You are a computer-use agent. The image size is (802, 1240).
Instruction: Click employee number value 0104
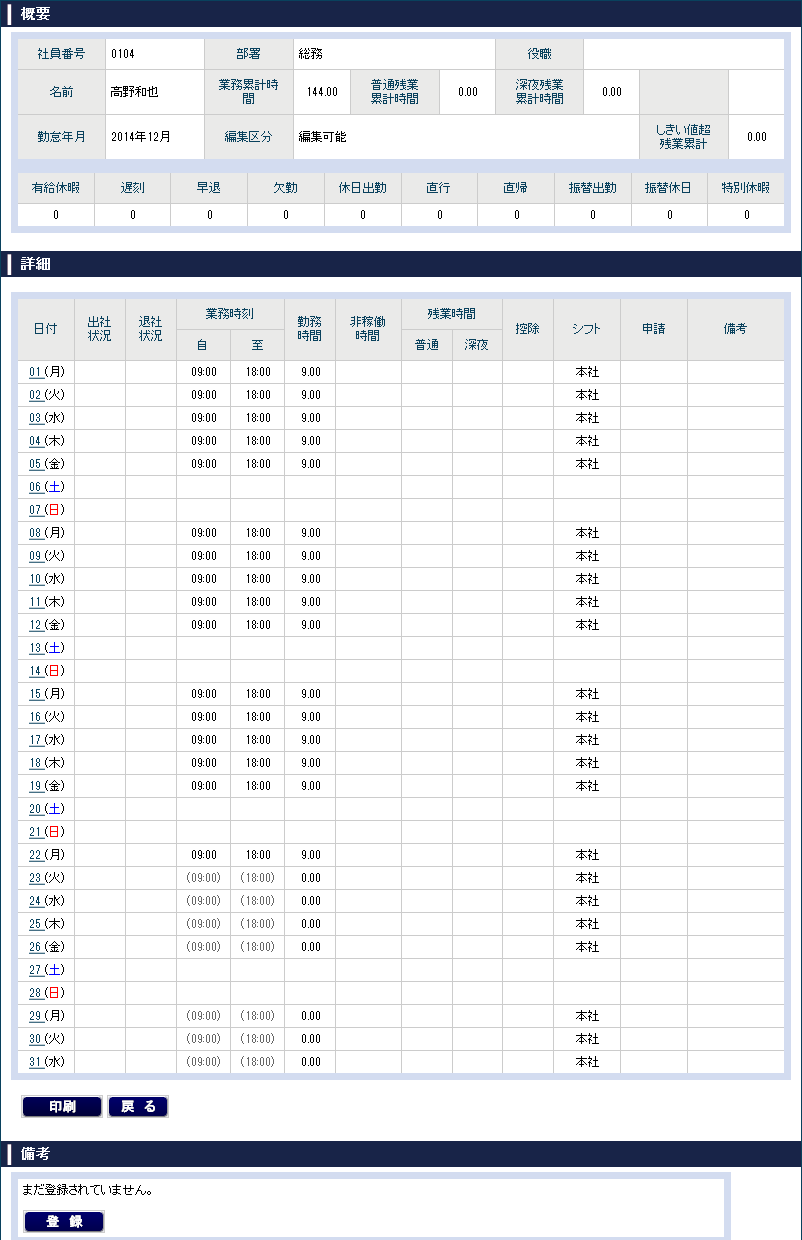[122, 54]
